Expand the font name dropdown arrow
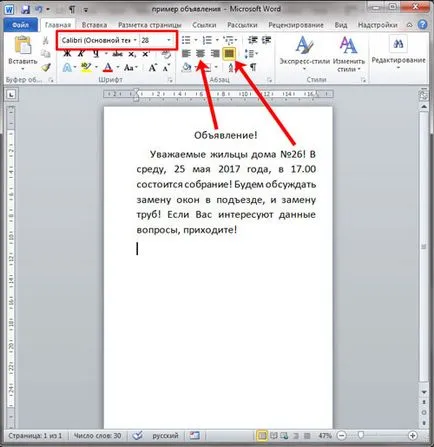Image resolution: width=434 pixels, height=447 pixels. click(135, 40)
